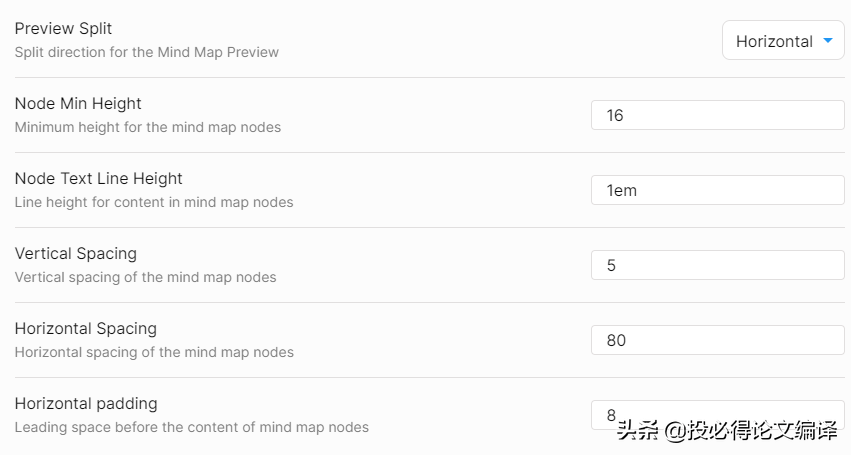
Task: Click the "Line height for content" description
Action: pyautogui.click(x=154, y=202)
